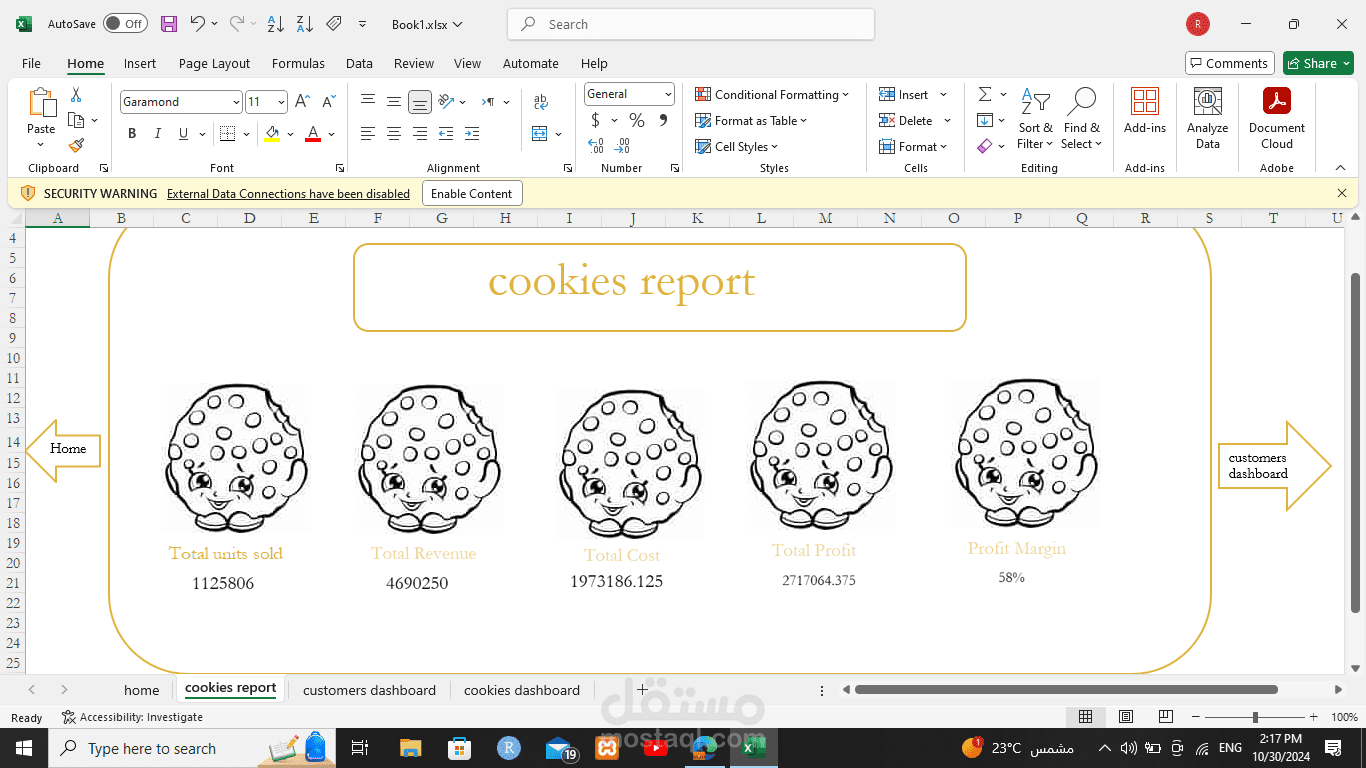Expand the Conditional Formatting menu
The image size is (1366, 768).
(772, 94)
